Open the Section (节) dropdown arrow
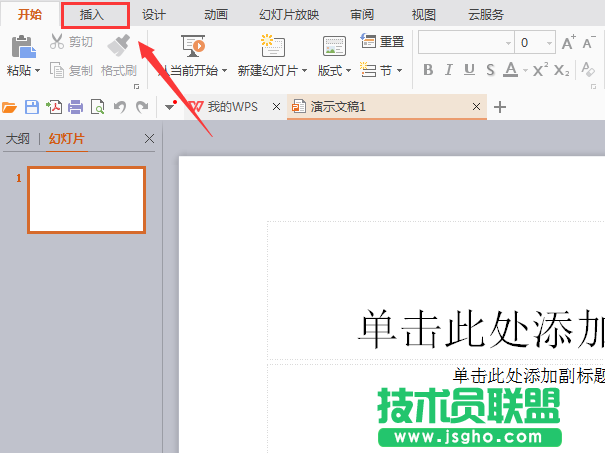This screenshot has height=453, width=605. pos(399,71)
